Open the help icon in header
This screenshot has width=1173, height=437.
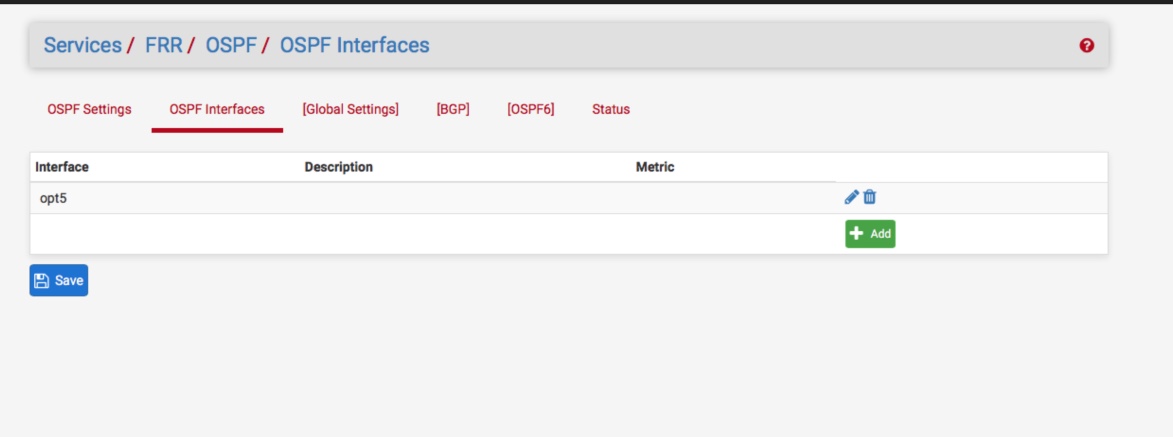pos(1087,46)
